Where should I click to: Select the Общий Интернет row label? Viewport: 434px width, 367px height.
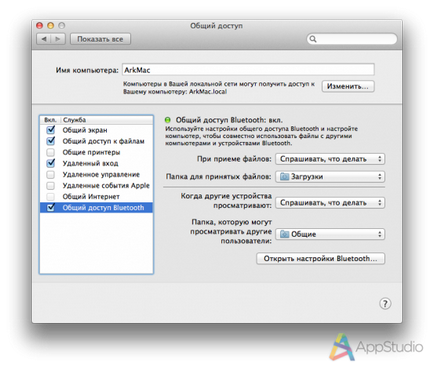(x=91, y=196)
